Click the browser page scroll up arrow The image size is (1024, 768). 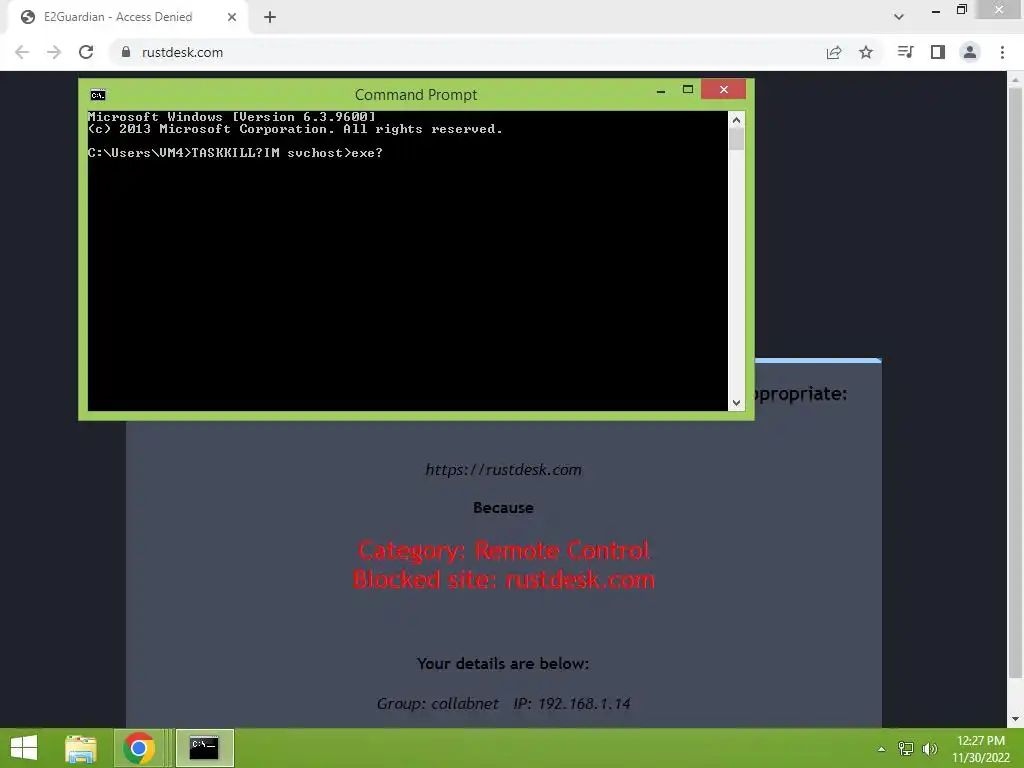[1016, 79]
